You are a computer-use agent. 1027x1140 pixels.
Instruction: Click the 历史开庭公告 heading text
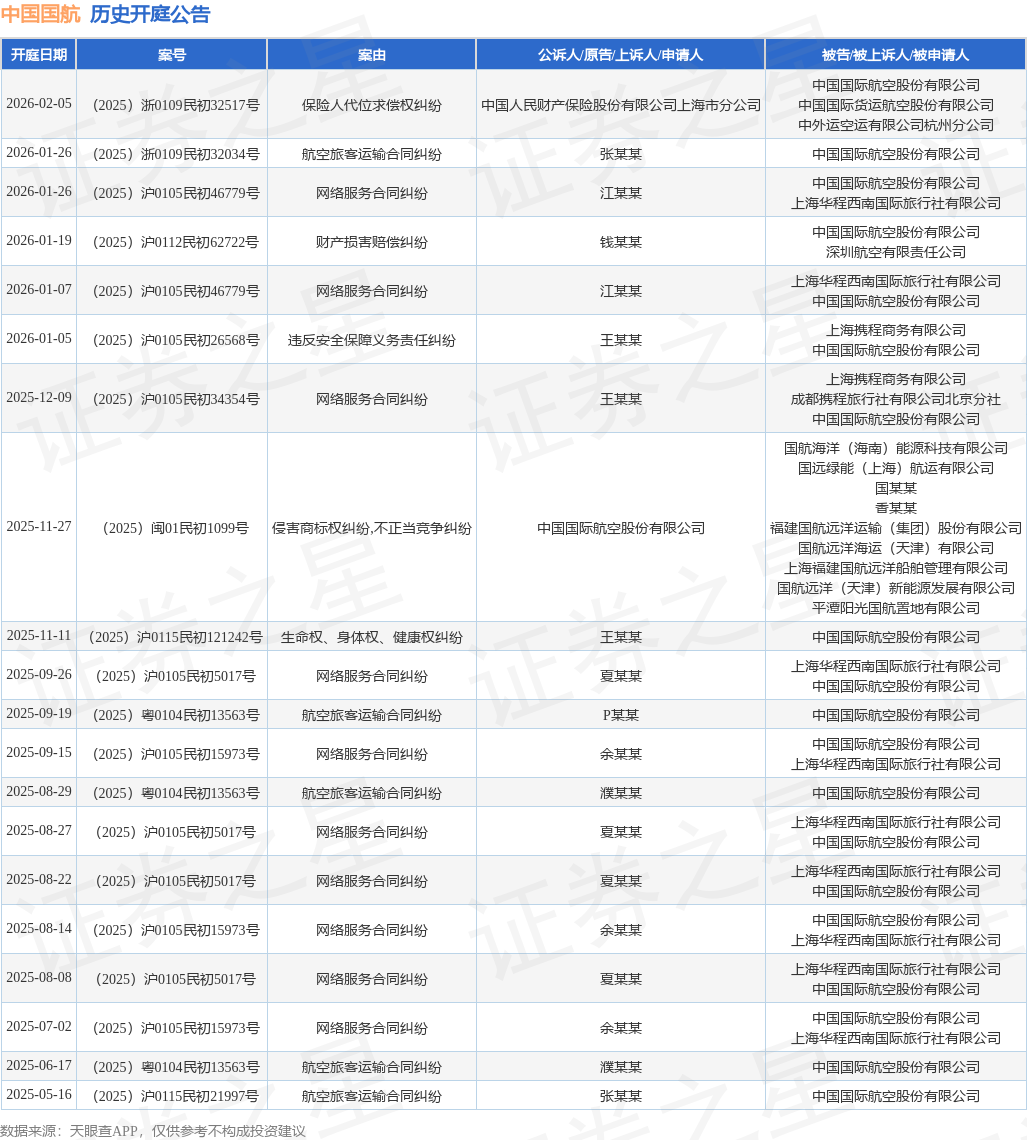[150, 15]
